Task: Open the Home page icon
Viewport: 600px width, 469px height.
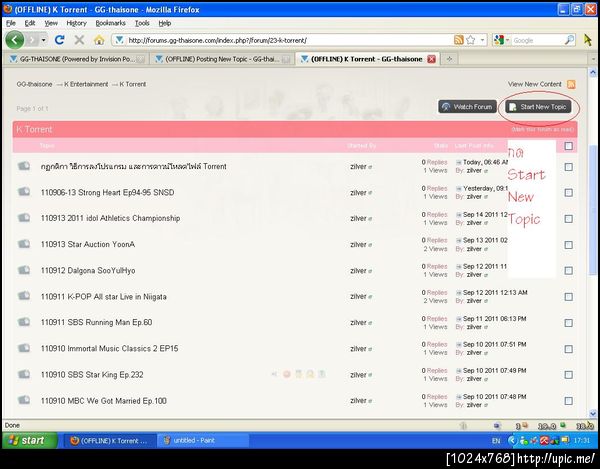Action: [99, 40]
